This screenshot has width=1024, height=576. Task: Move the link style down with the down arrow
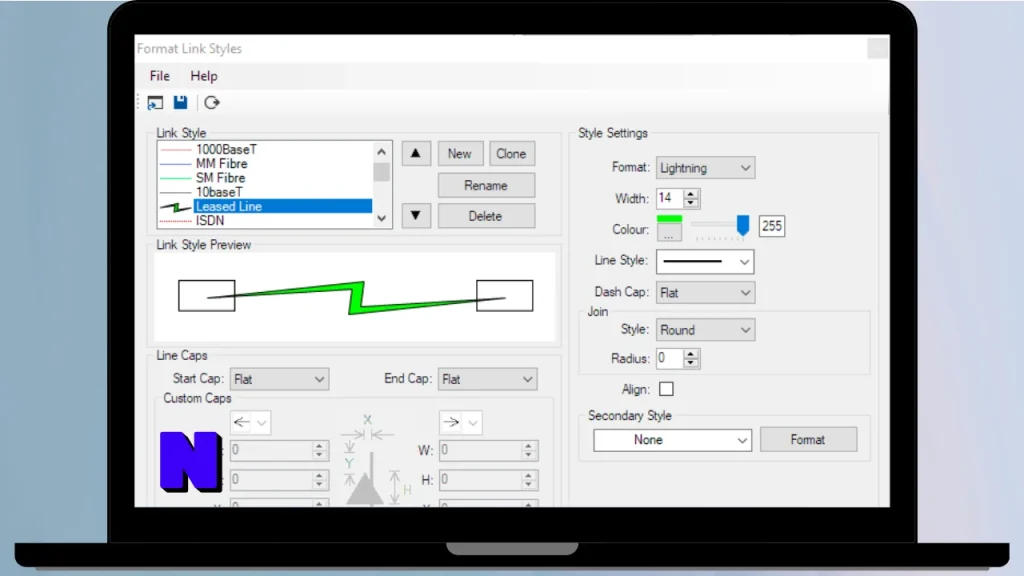pyautogui.click(x=416, y=216)
